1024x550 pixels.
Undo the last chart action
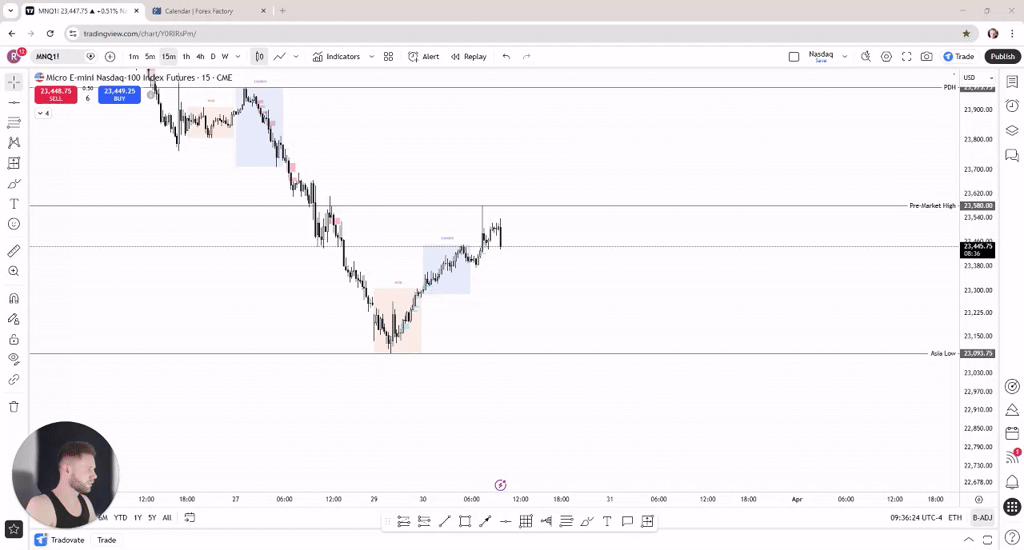click(506, 57)
